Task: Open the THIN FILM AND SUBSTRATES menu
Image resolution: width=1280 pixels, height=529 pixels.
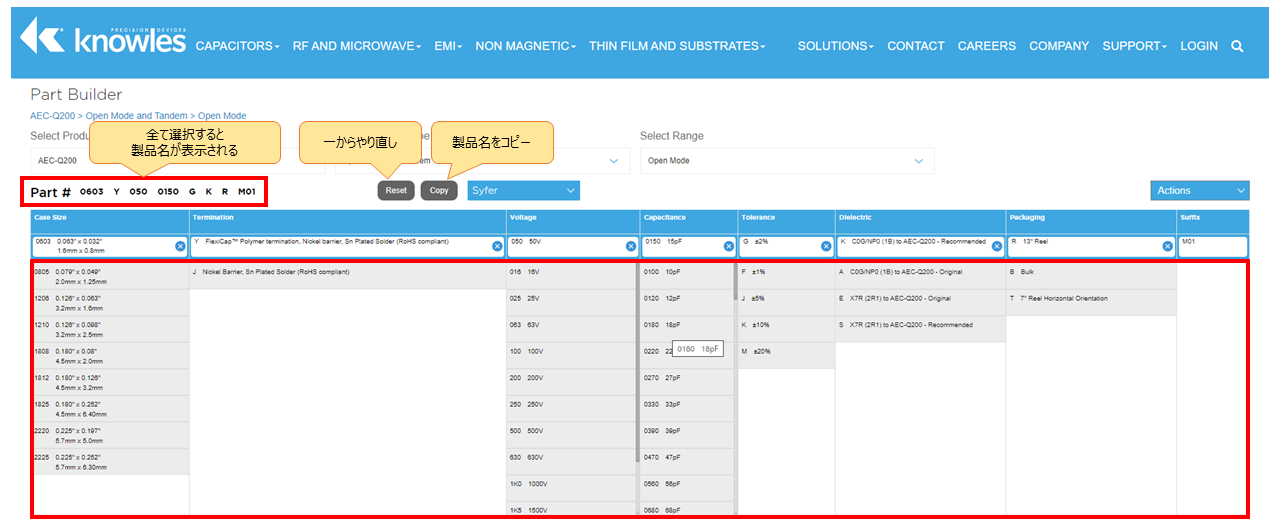Action: 677,46
